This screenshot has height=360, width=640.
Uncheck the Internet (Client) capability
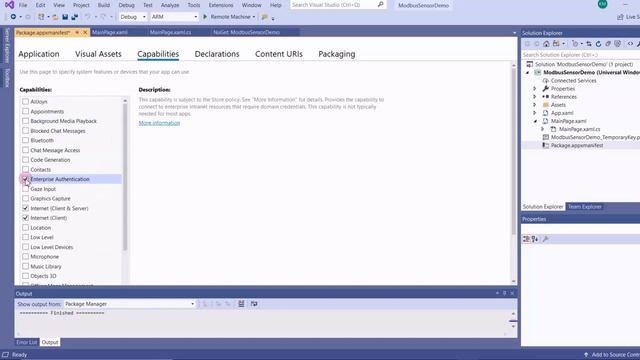click(25, 218)
